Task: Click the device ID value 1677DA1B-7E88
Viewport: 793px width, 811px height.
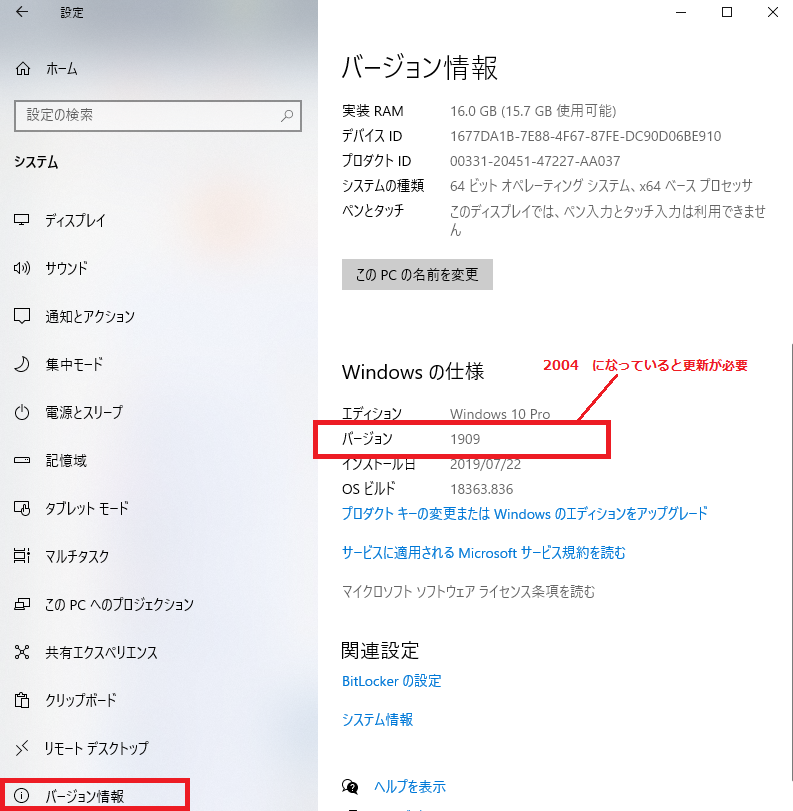Action: (586, 136)
